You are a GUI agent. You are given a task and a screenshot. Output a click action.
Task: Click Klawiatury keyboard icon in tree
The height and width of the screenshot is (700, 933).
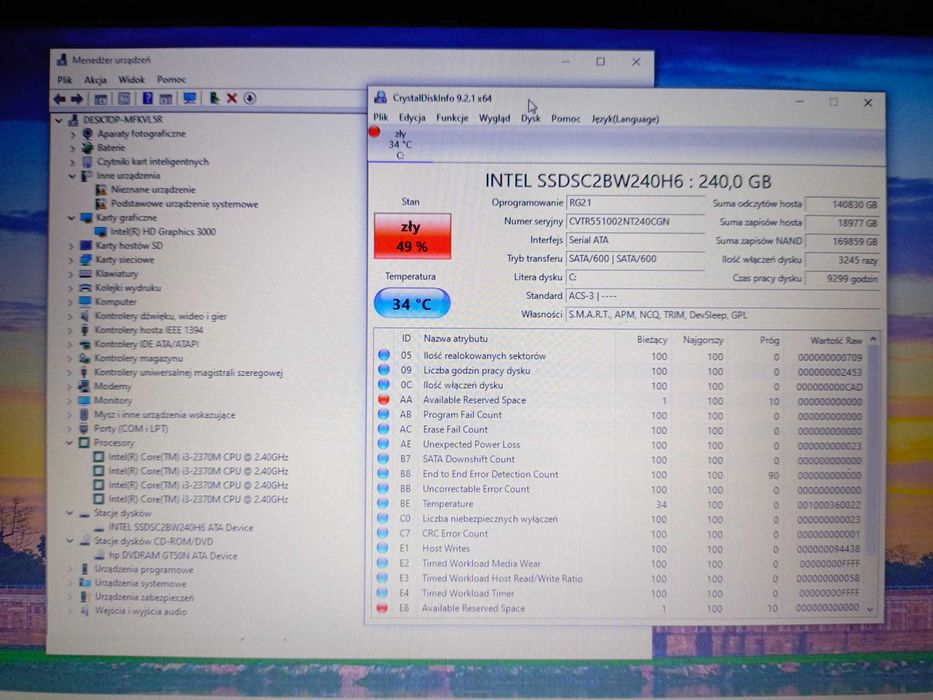pos(86,274)
